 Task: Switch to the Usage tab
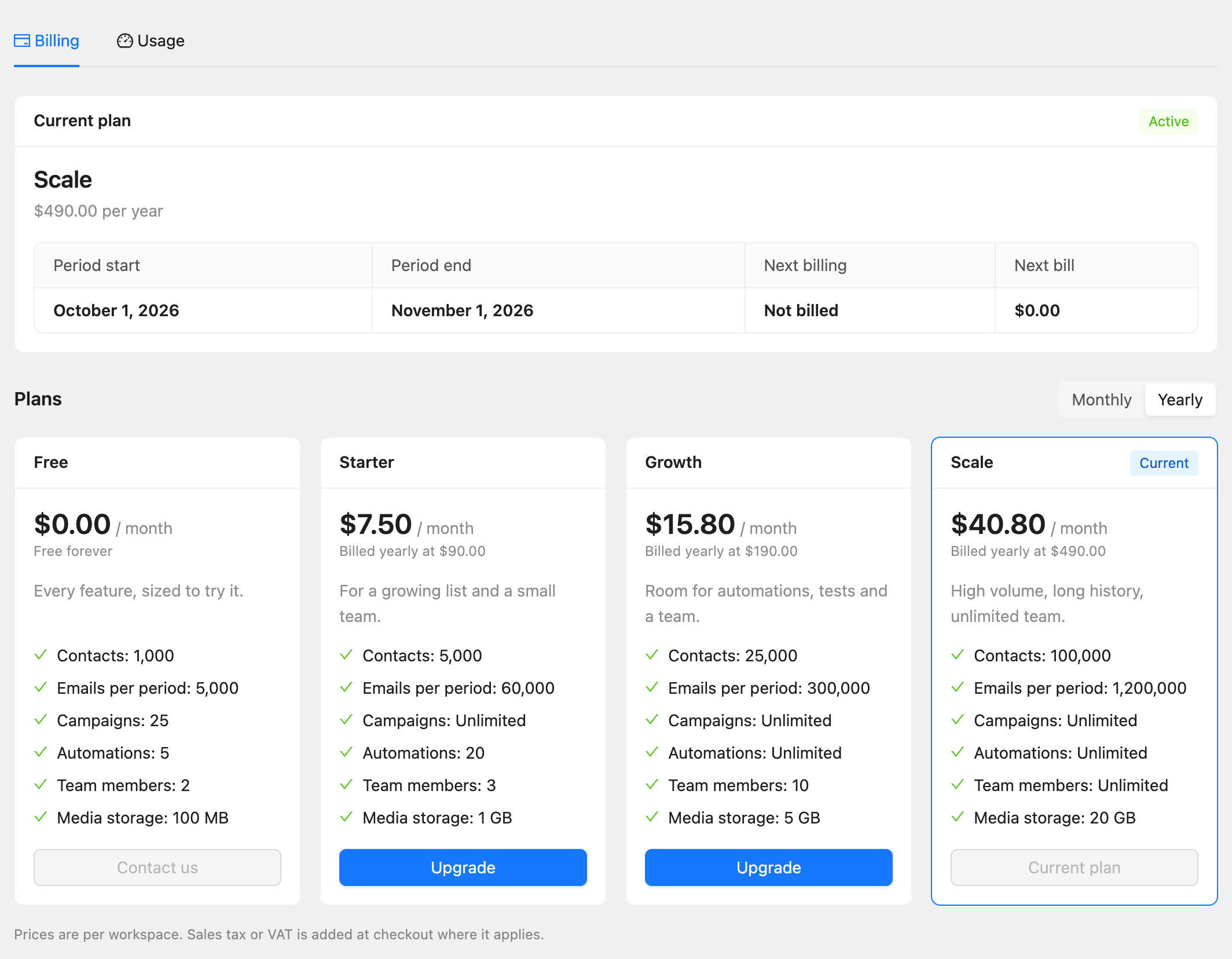[x=151, y=41]
